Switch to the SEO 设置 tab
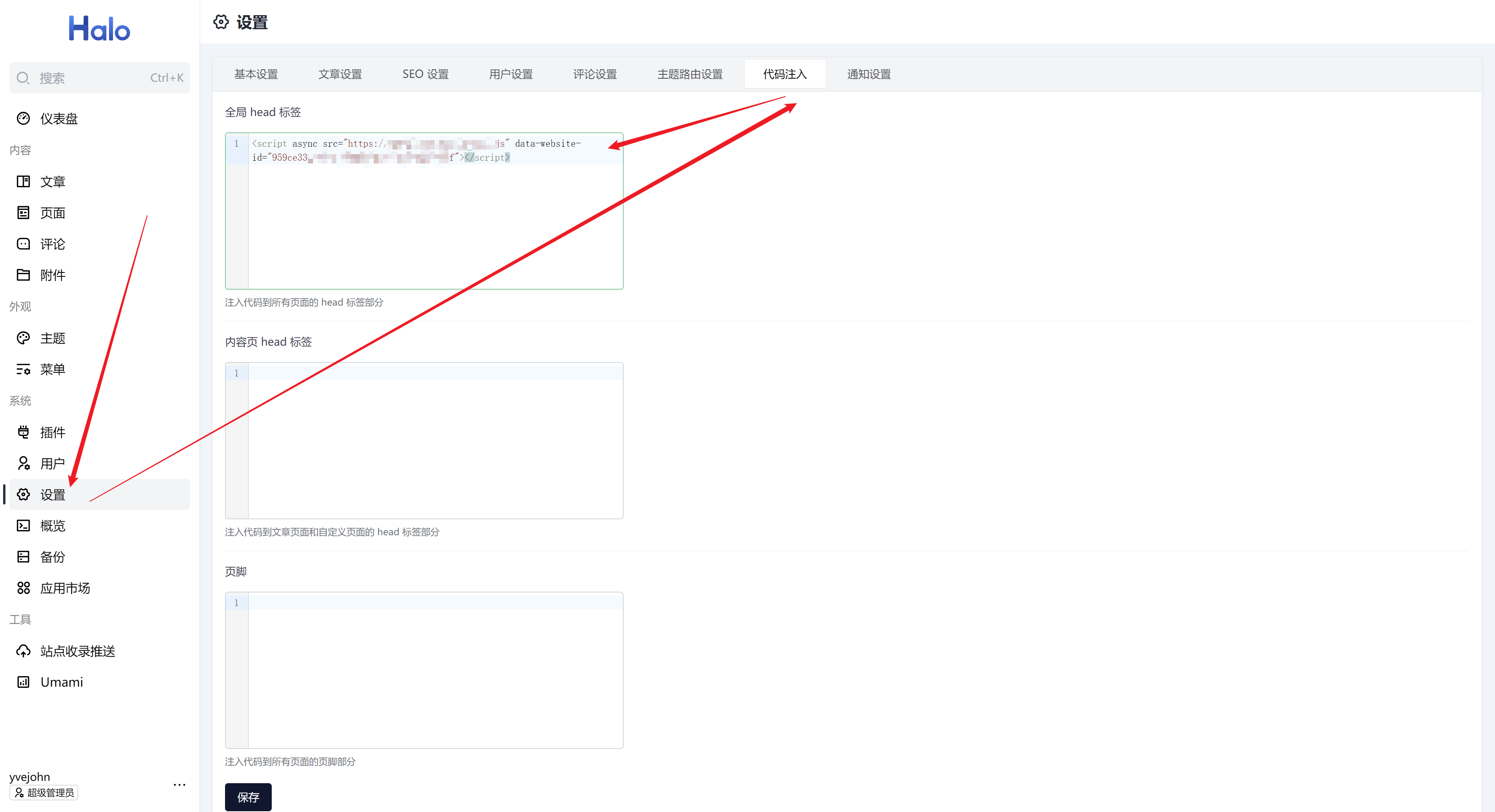This screenshot has height=812, width=1495. 426,74
